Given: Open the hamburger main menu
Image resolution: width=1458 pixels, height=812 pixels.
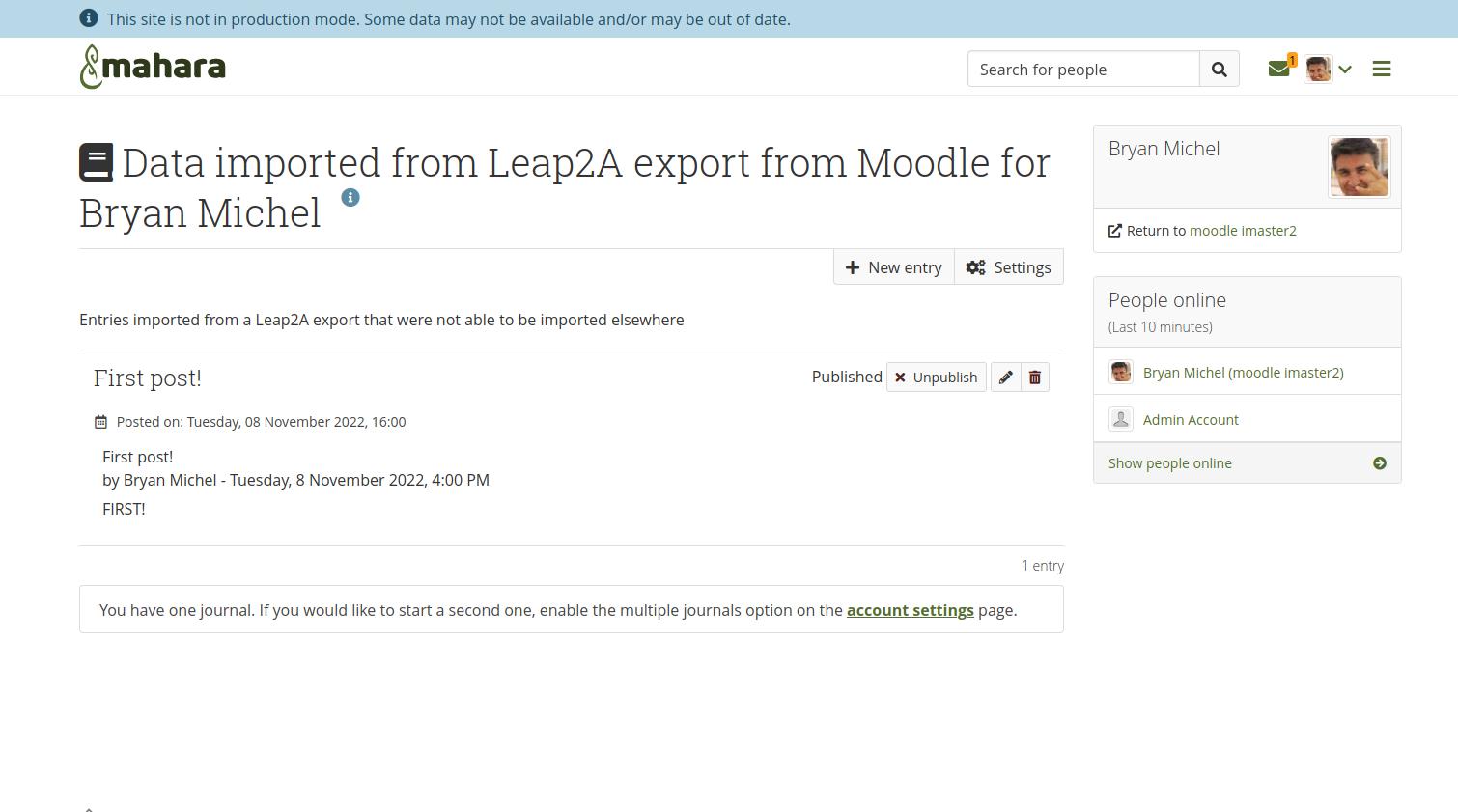Looking at the screenshot, I should (x=1382, y=69).
